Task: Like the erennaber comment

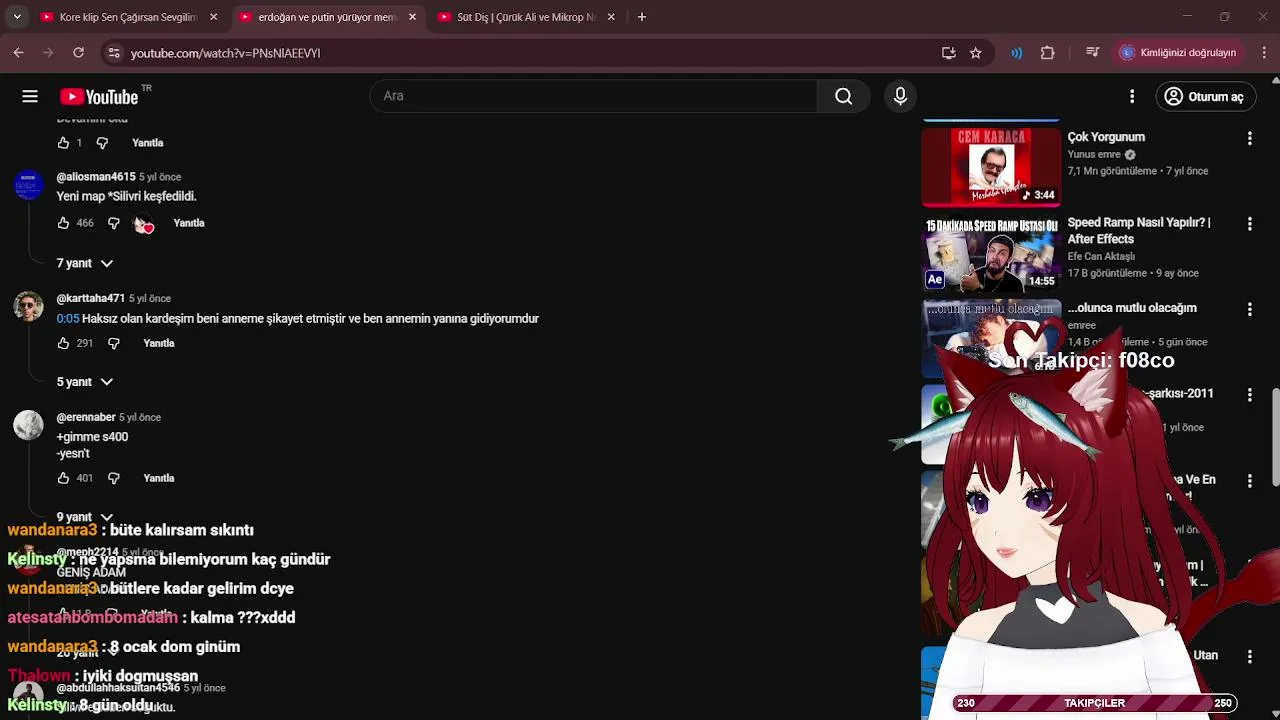Action: point(63,478)
